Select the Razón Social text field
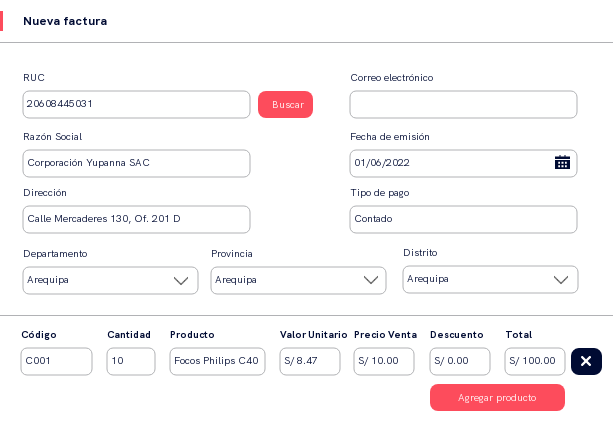The image size is (613, 440). [x=136, y=163]
